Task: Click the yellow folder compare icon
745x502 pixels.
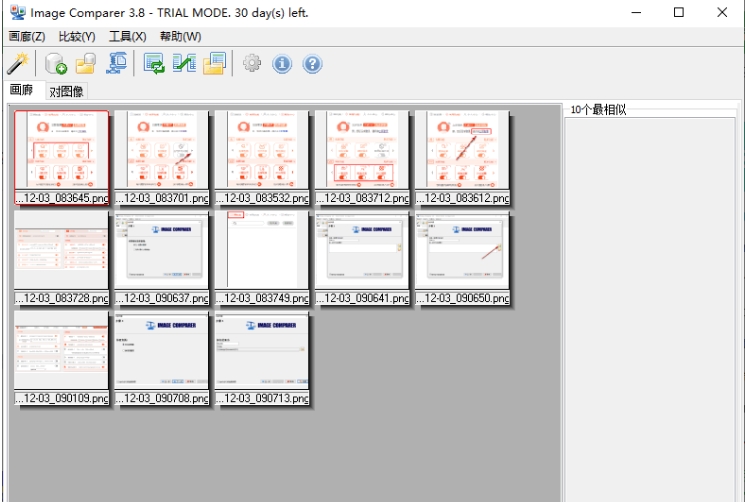Action: pyautogui.click(x=214, y=64)
